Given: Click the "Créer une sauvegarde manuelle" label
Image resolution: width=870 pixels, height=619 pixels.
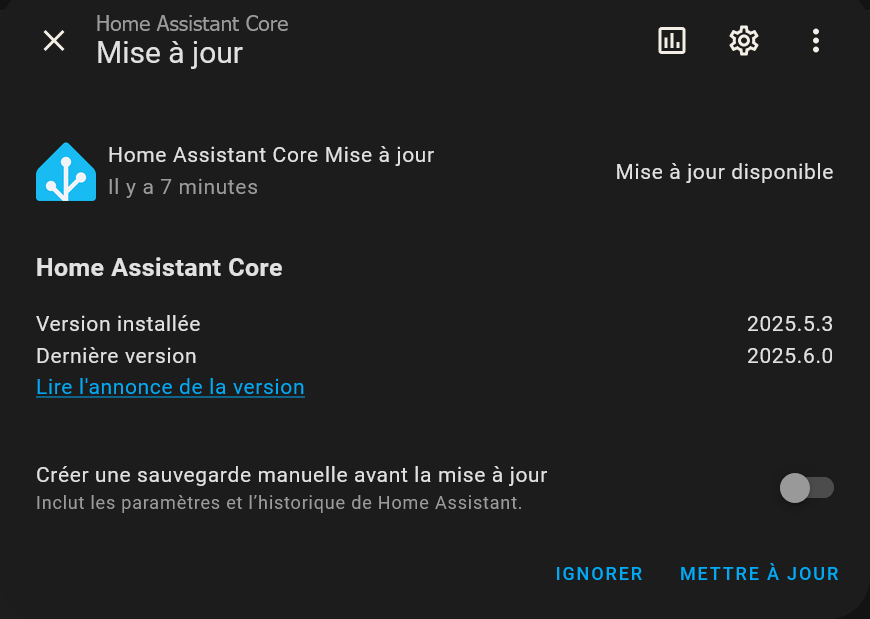Looking at the screenshot, I should pos(291,475).
